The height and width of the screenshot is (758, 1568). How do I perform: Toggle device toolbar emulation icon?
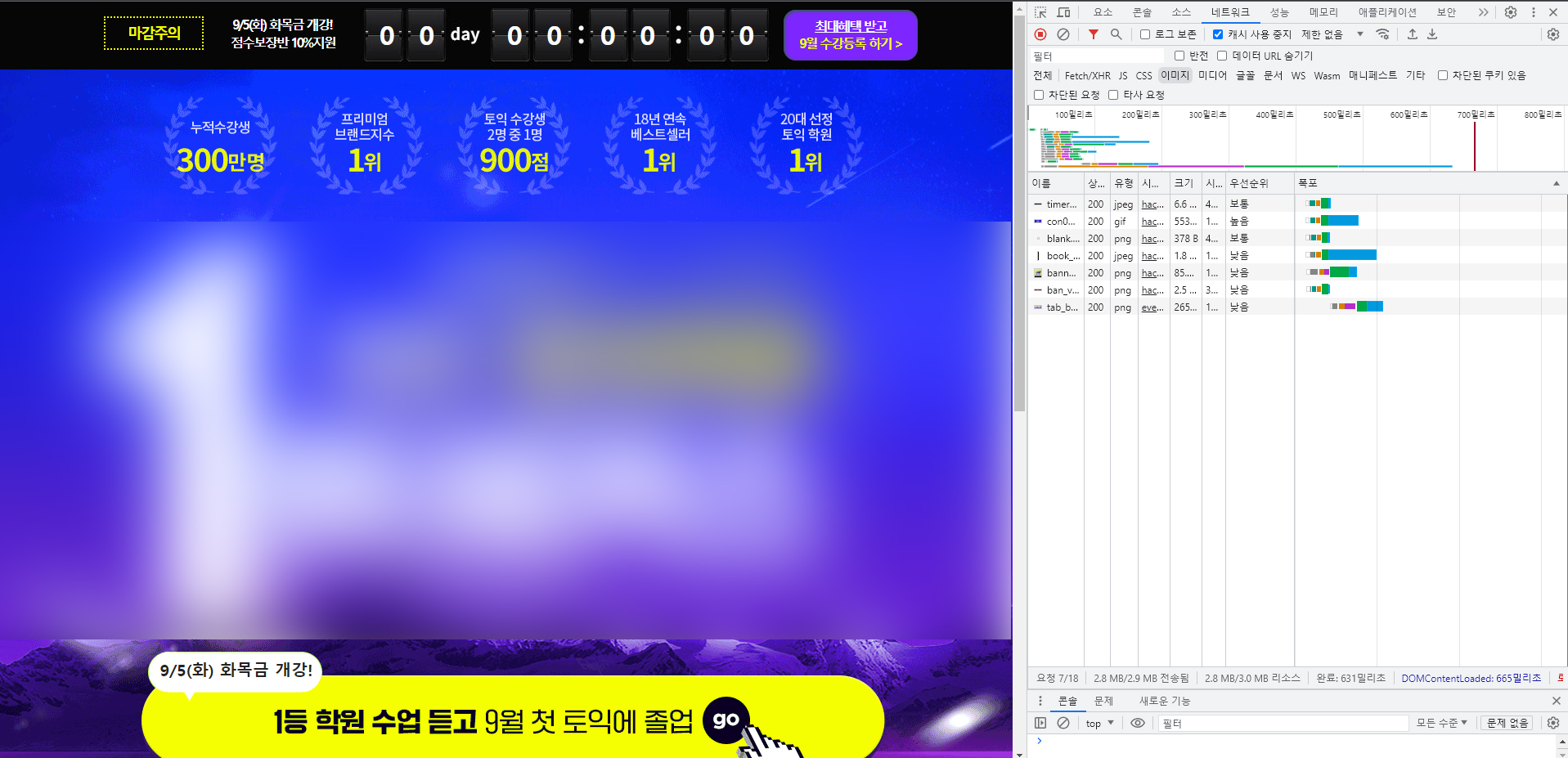(1063, 12)
